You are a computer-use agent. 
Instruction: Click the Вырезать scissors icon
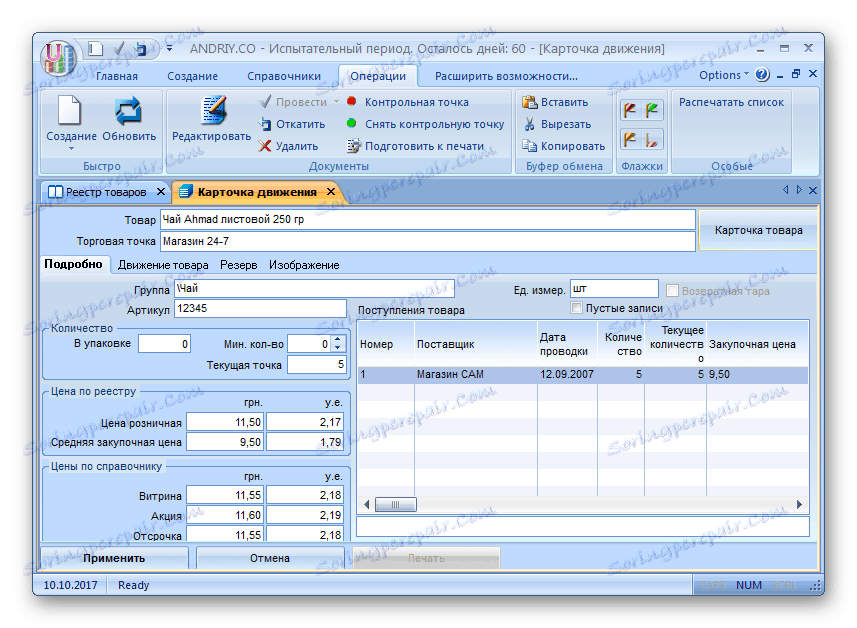[530, 124]
